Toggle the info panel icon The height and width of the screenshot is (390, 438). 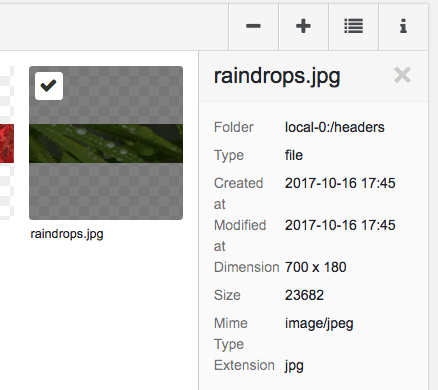tap(403, 26)
